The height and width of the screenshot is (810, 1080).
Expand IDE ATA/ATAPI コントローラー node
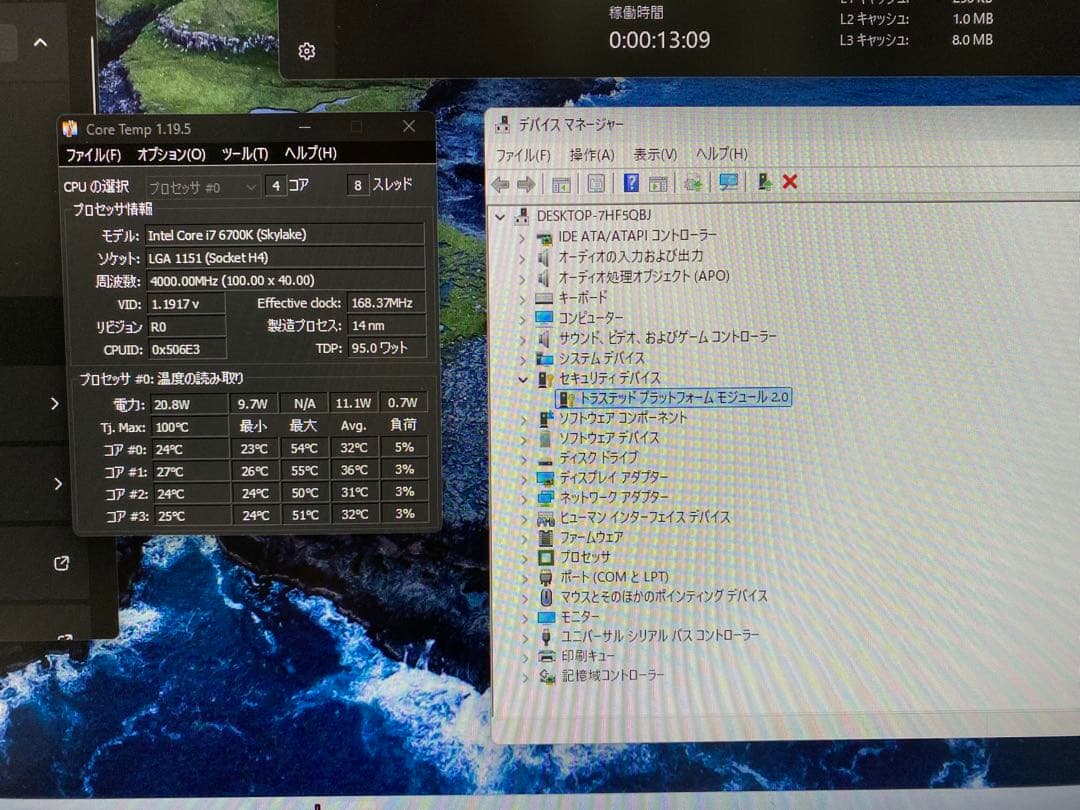(522, 238)
